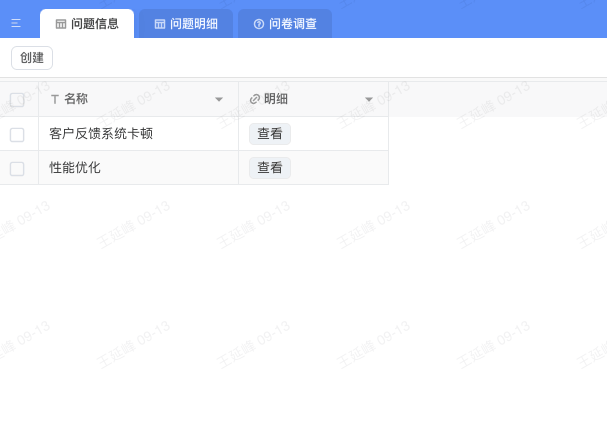The image size is (607, 422).
Task: Open the 名称 column dropdown arrow
Action: tap(219, 99)
